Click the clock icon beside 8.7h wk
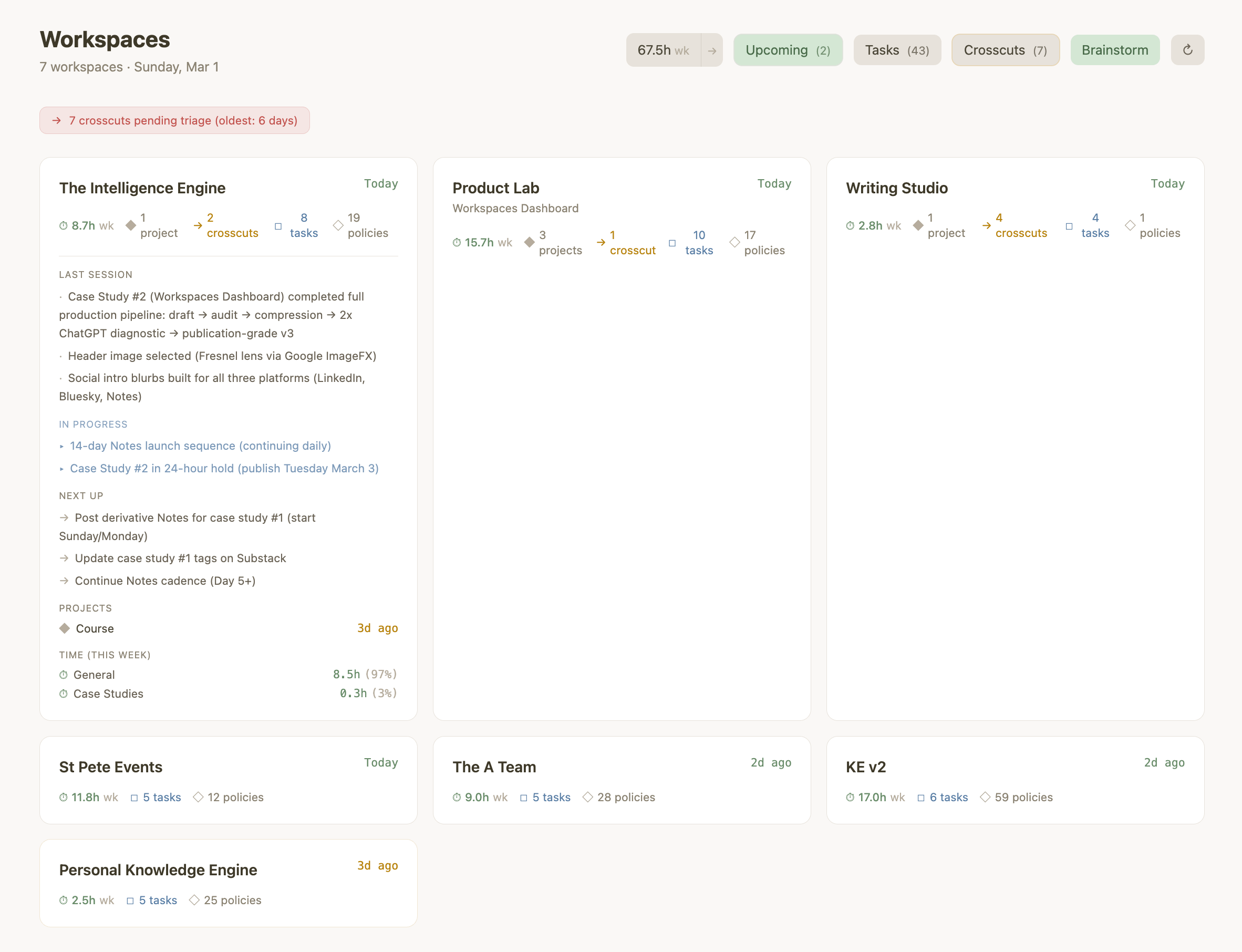The image size is (1242, 952). point(64,225)
